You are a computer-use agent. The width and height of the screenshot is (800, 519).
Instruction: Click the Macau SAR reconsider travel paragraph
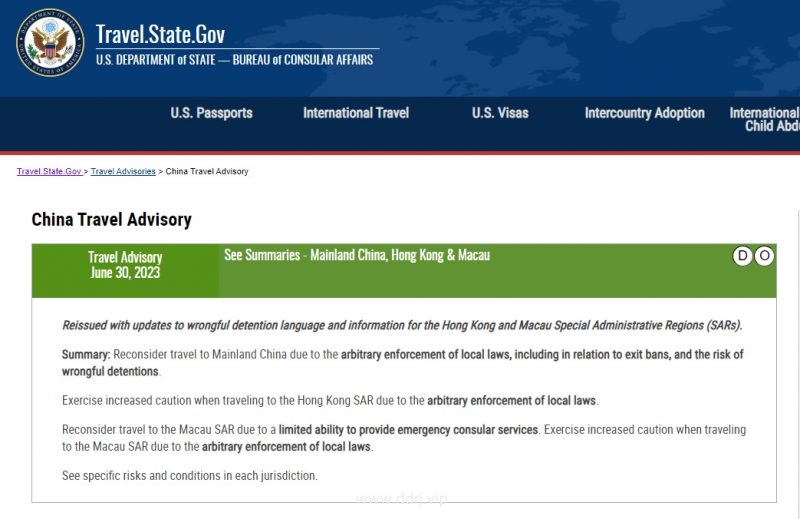click(x=404, y=438)
